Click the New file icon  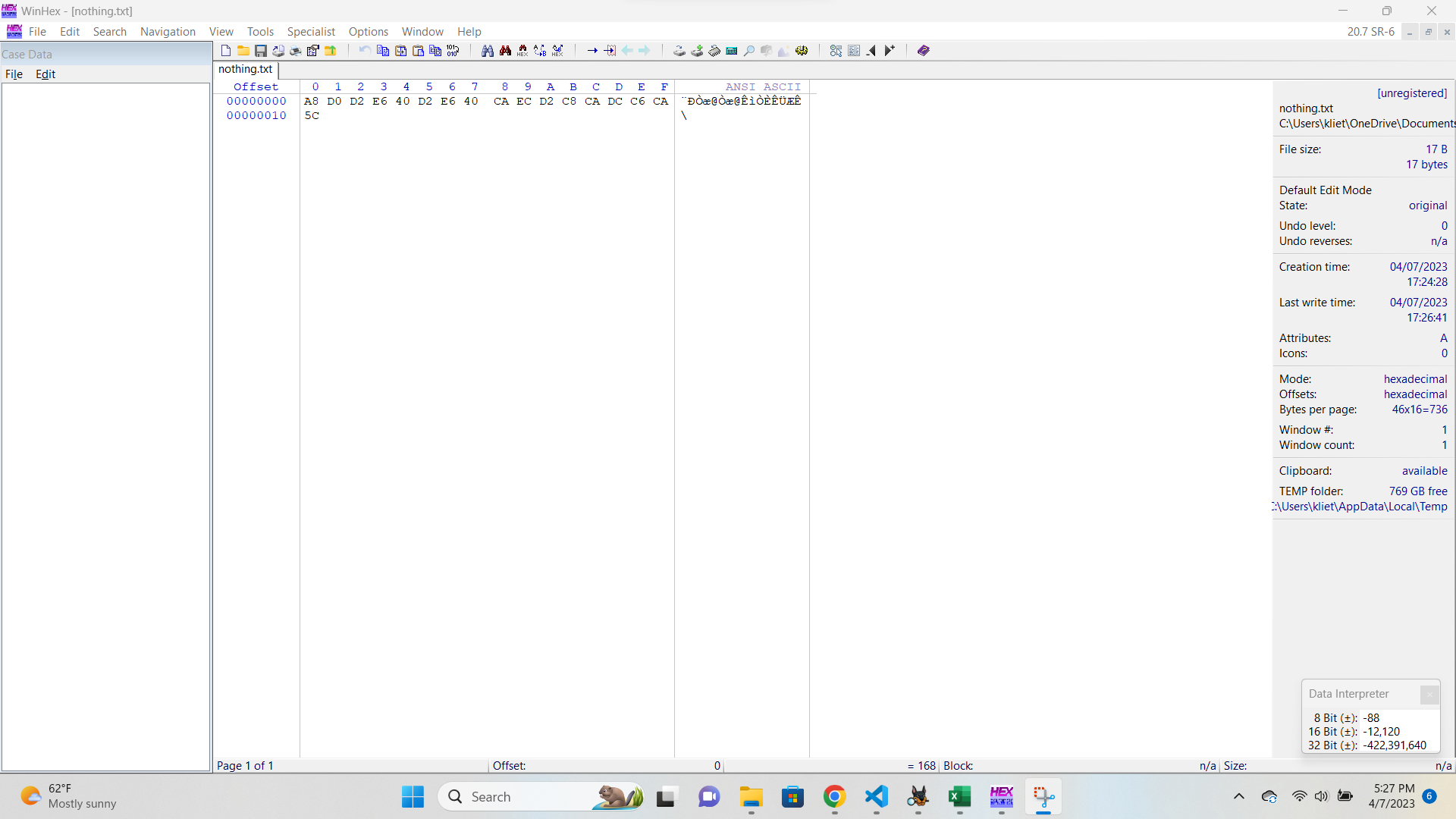[x=226, y=51]
